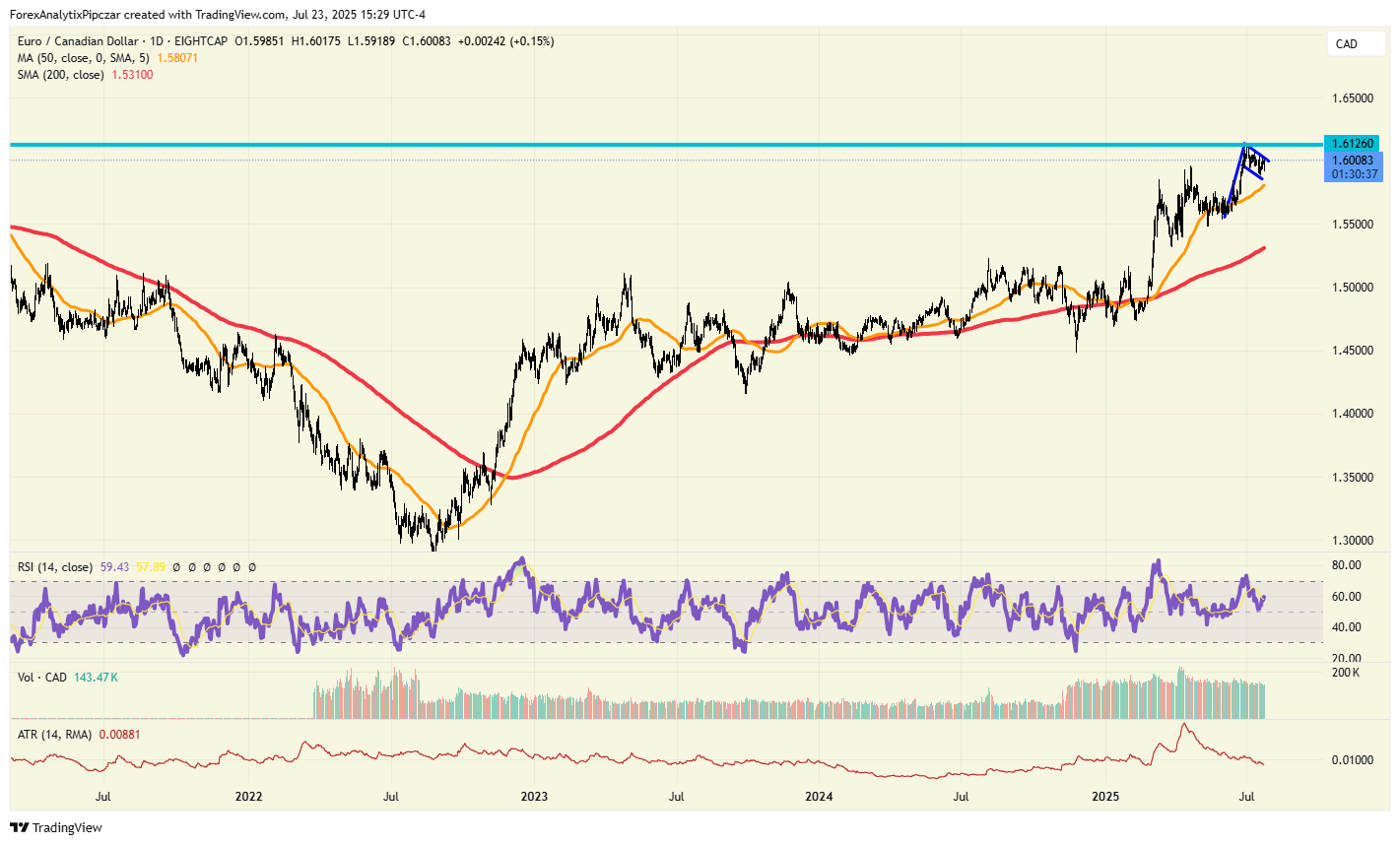Click the blue 1.60083 current price label
Image resolution: width=1400 pixels, height=845 pixels.
[x=1352, y=161]
